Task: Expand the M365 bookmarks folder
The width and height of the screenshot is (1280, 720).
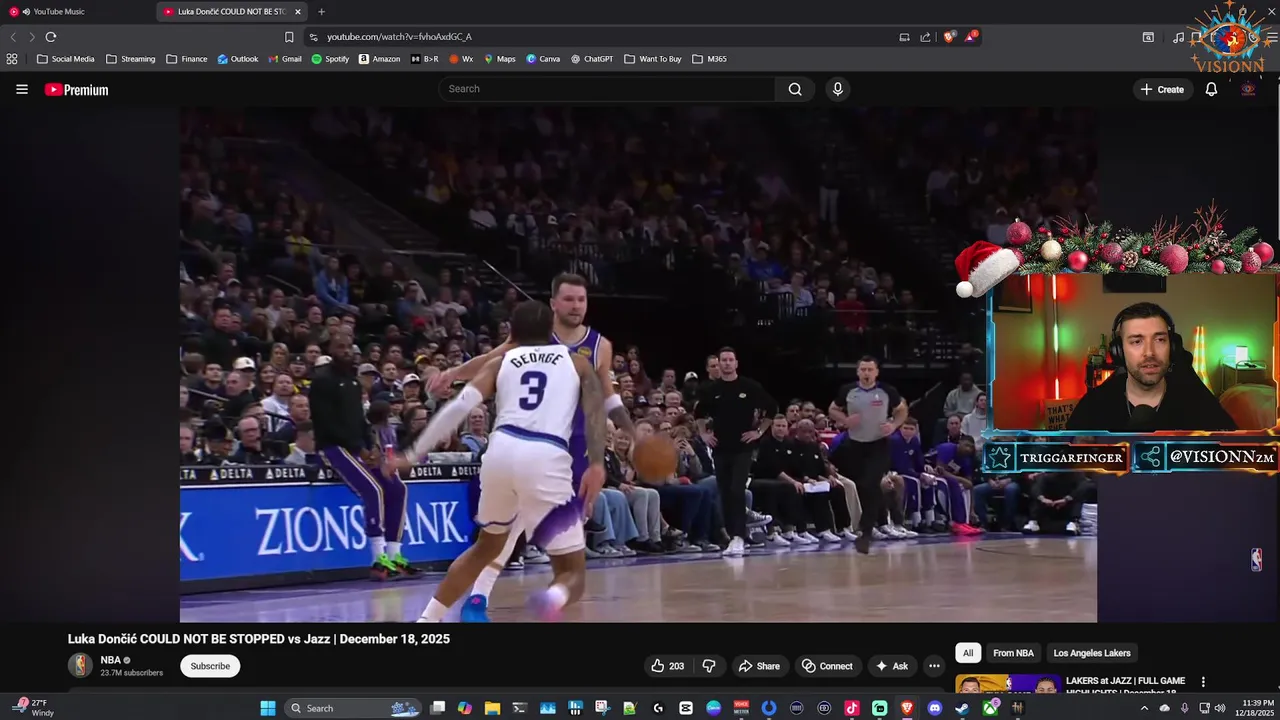Action: (709, 59)
